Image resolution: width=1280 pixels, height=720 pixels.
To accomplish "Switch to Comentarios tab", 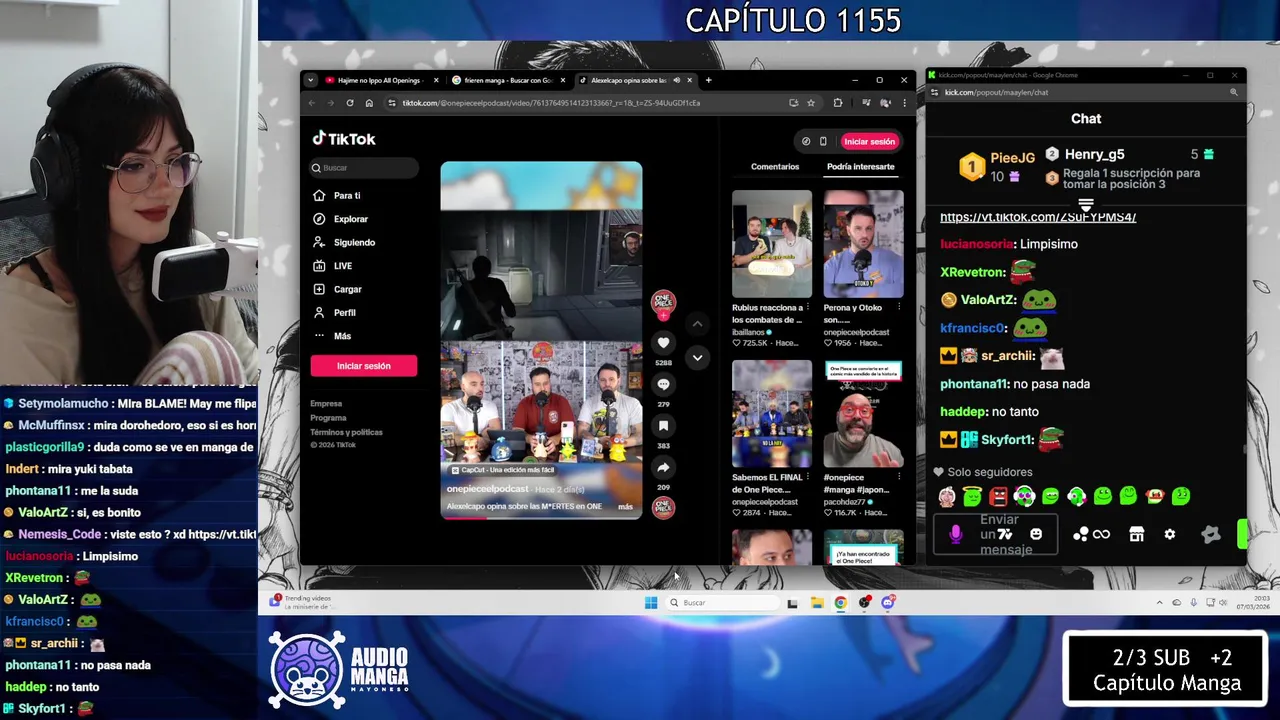I will coord(775,167).
